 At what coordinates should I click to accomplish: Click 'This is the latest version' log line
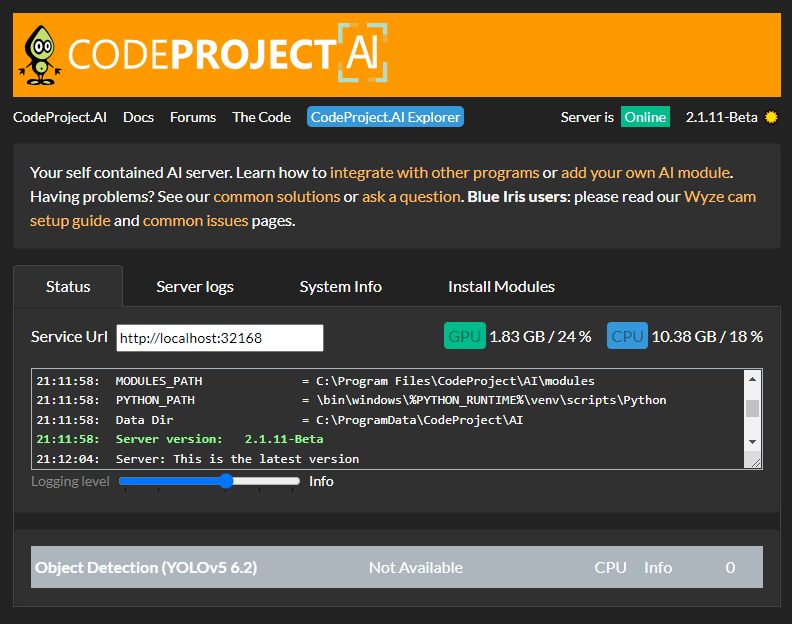click(x=198, y=459)
